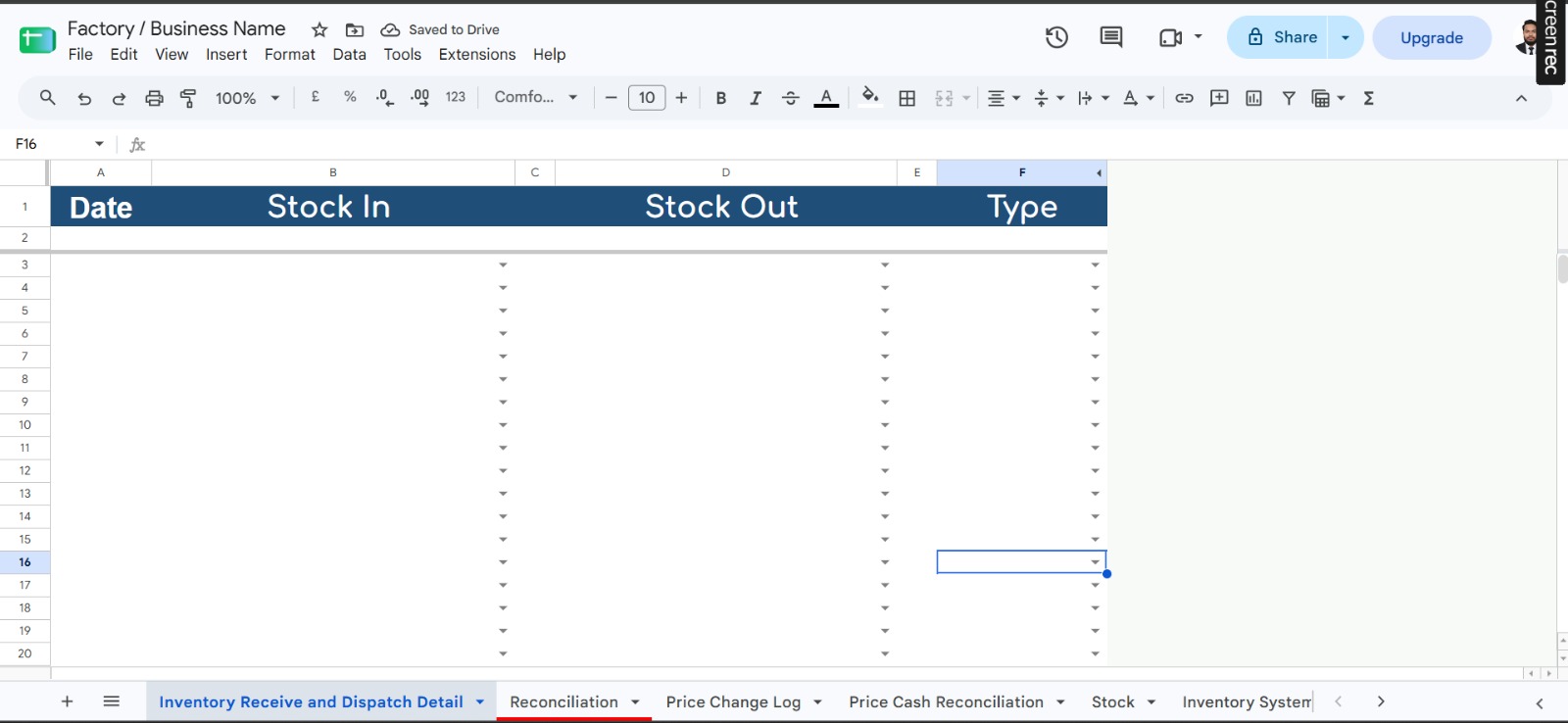Select the Stock sheet tab

(x=1113, y=701)
